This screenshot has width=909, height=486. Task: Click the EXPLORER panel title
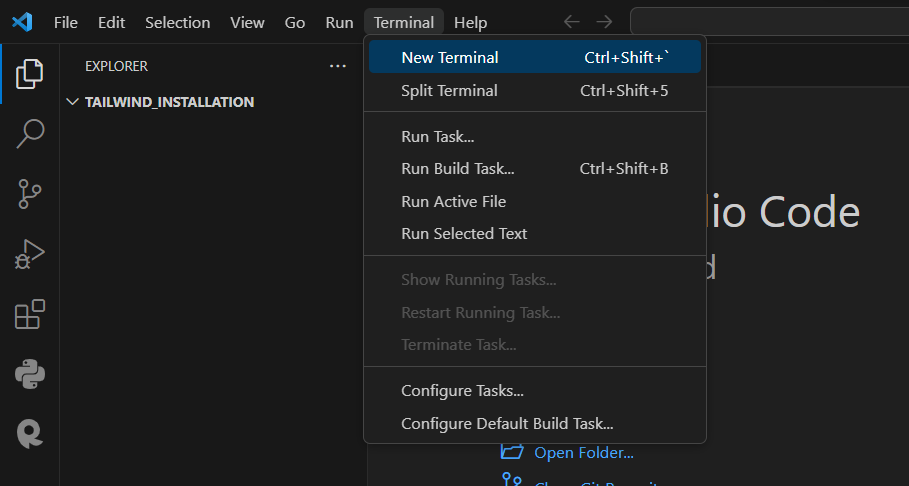[x=117, y=66]
